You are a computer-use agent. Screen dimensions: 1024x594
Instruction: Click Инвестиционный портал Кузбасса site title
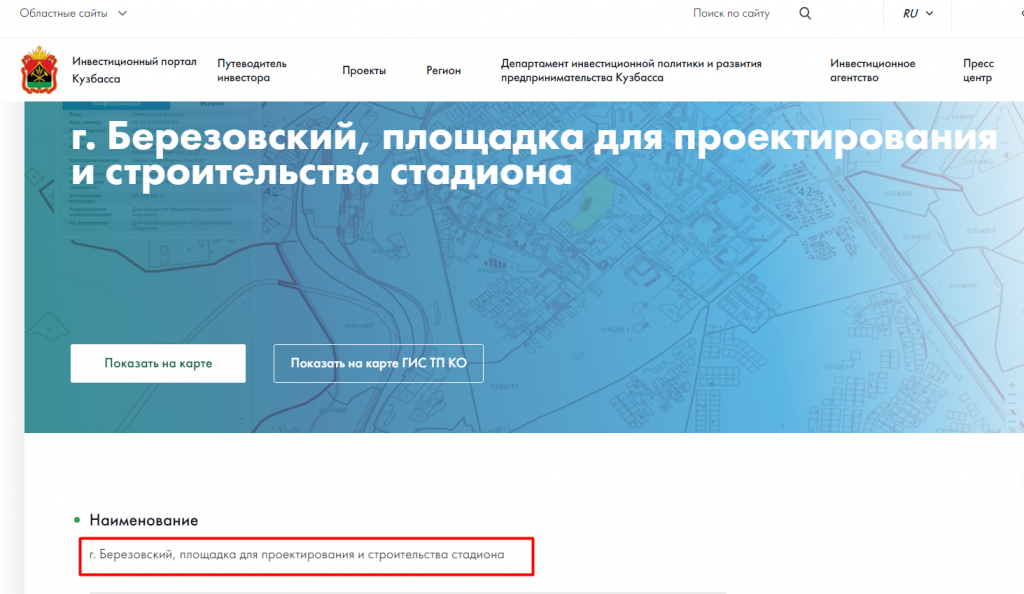134,70
